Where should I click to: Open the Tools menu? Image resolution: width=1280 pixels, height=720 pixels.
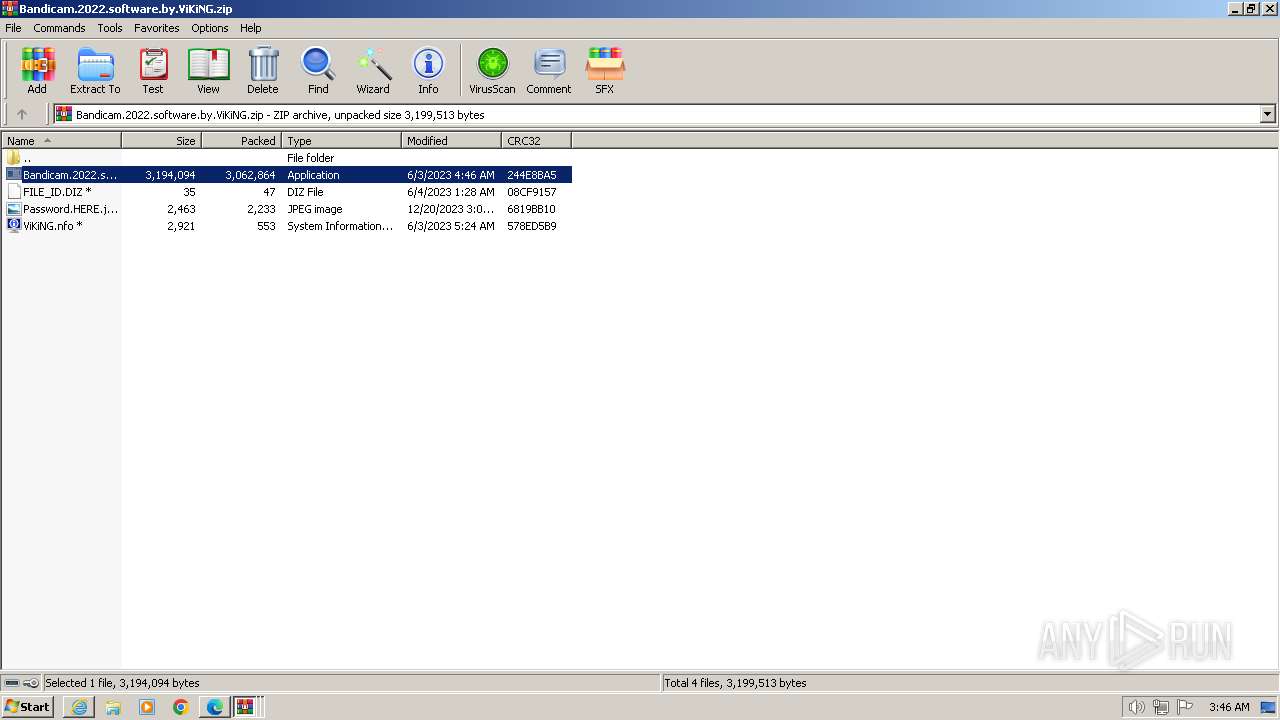coord(110,28)
